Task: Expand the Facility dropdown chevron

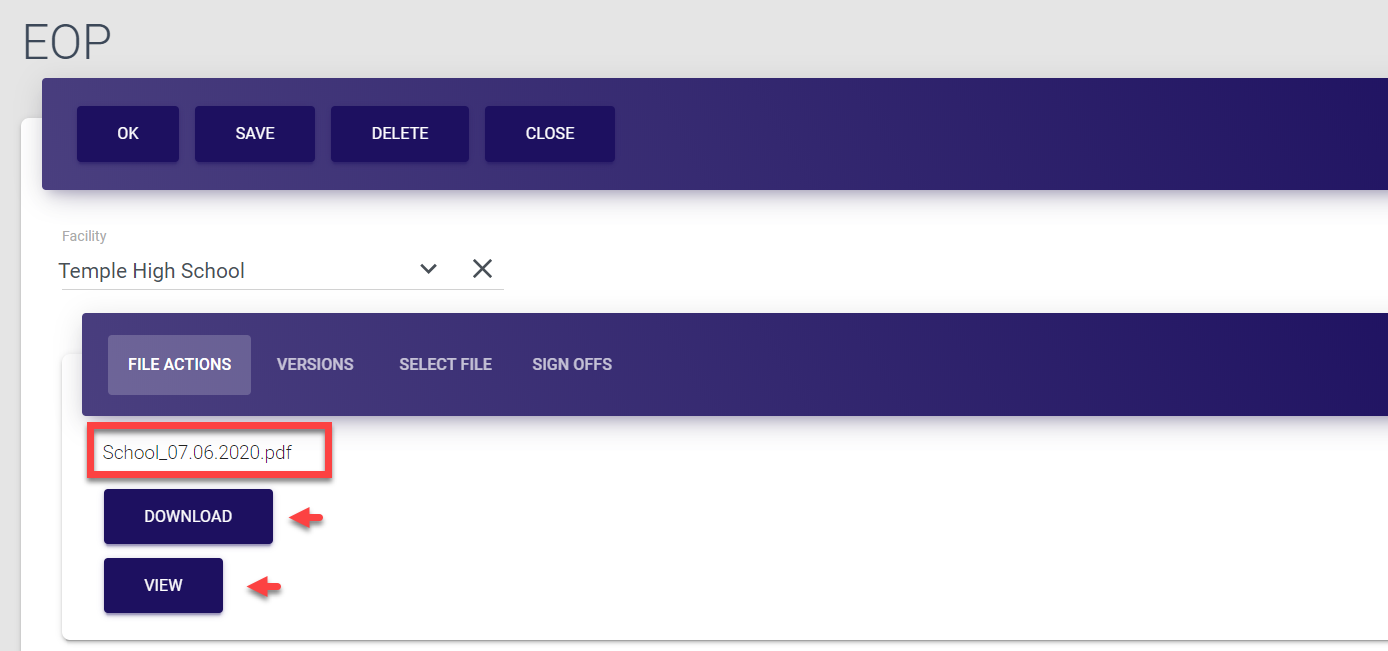Action: click(x=429, y=269)
